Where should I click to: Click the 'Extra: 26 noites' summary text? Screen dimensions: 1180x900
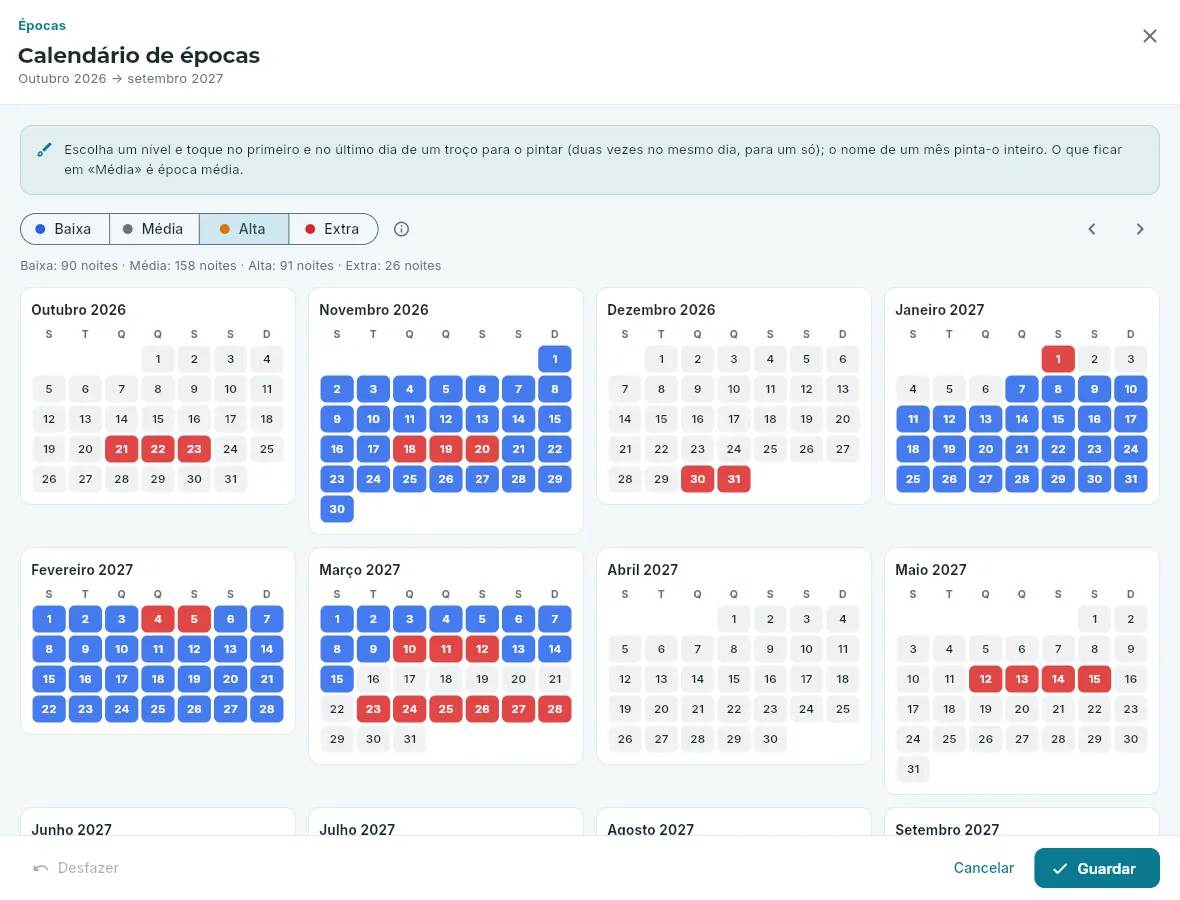tap(394, 266)
